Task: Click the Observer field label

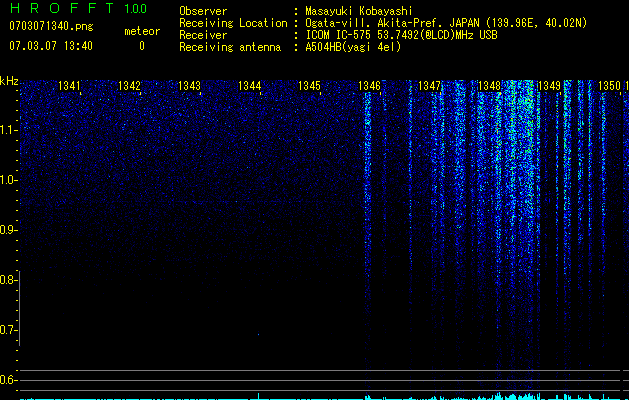Action: [203, 11]
